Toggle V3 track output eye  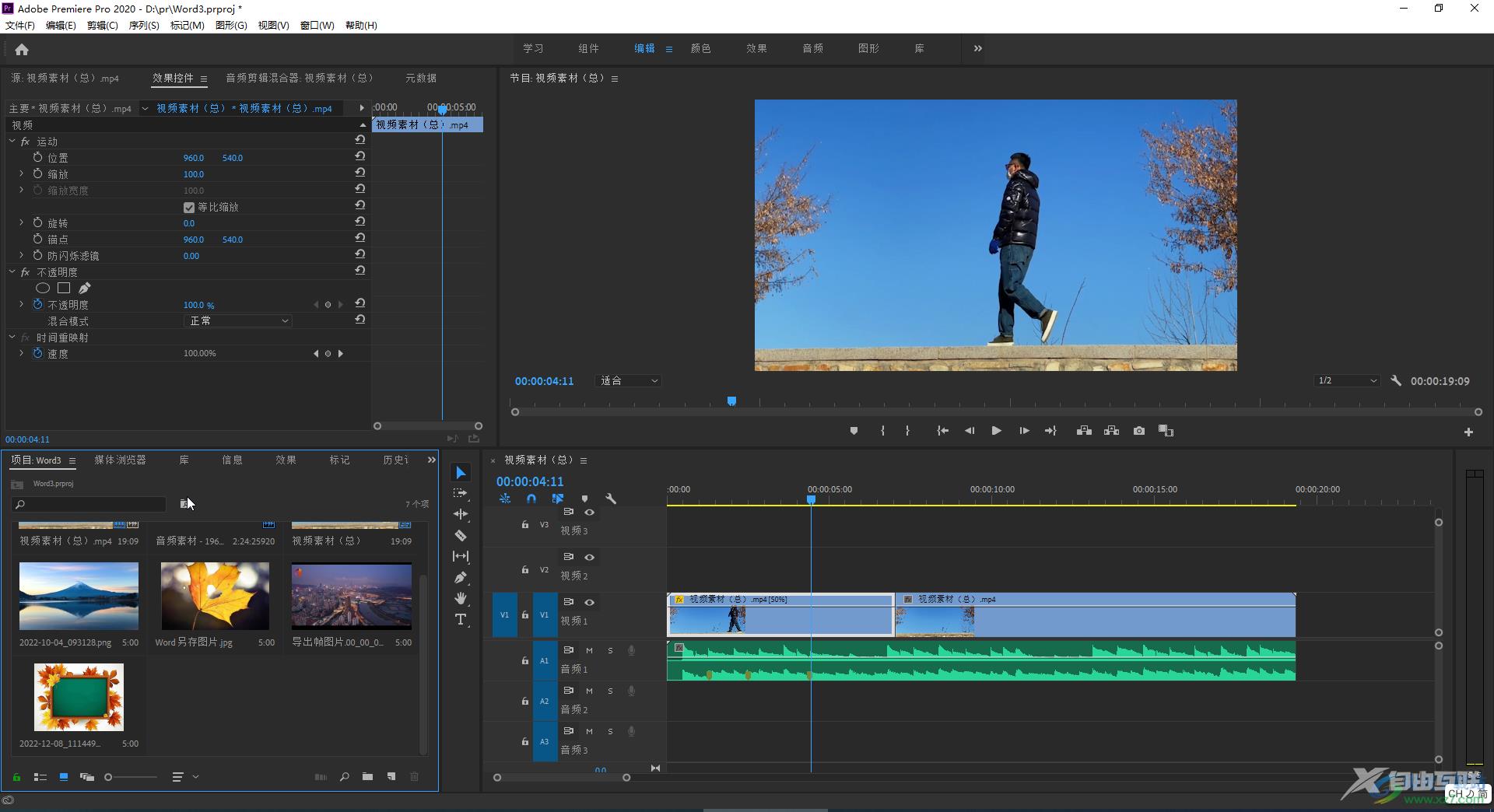pos(590,513)
